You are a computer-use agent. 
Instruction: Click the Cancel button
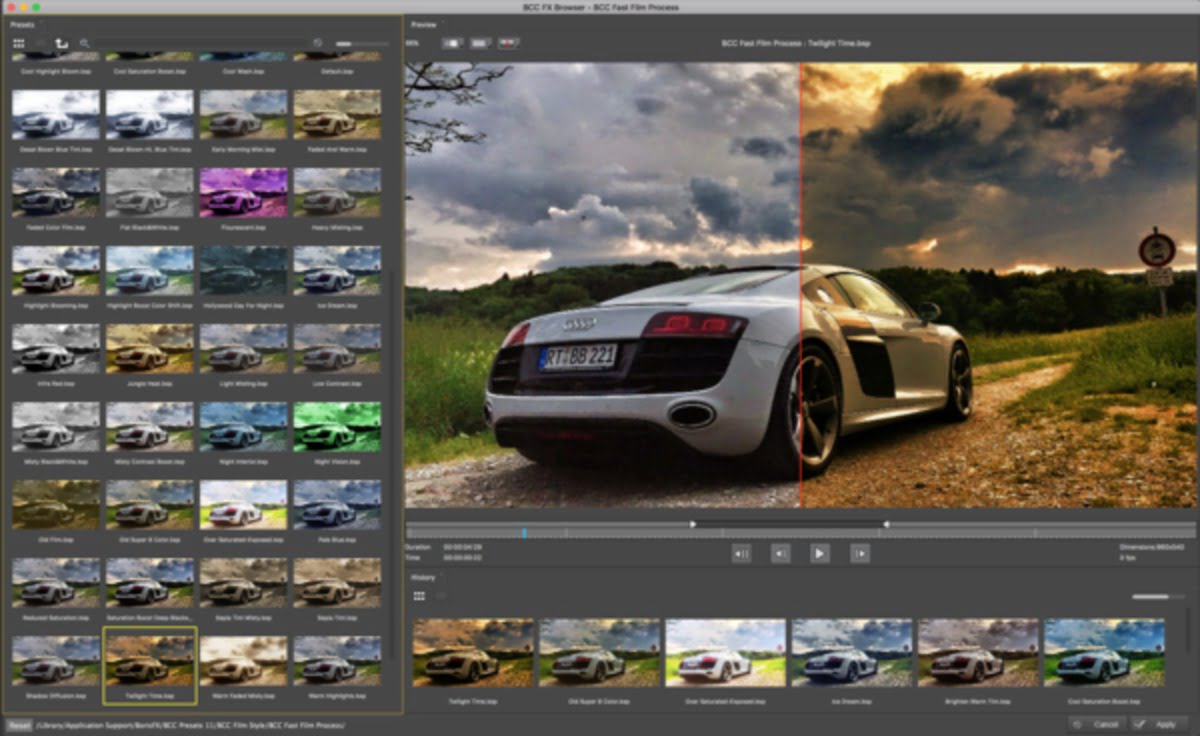1096,724
